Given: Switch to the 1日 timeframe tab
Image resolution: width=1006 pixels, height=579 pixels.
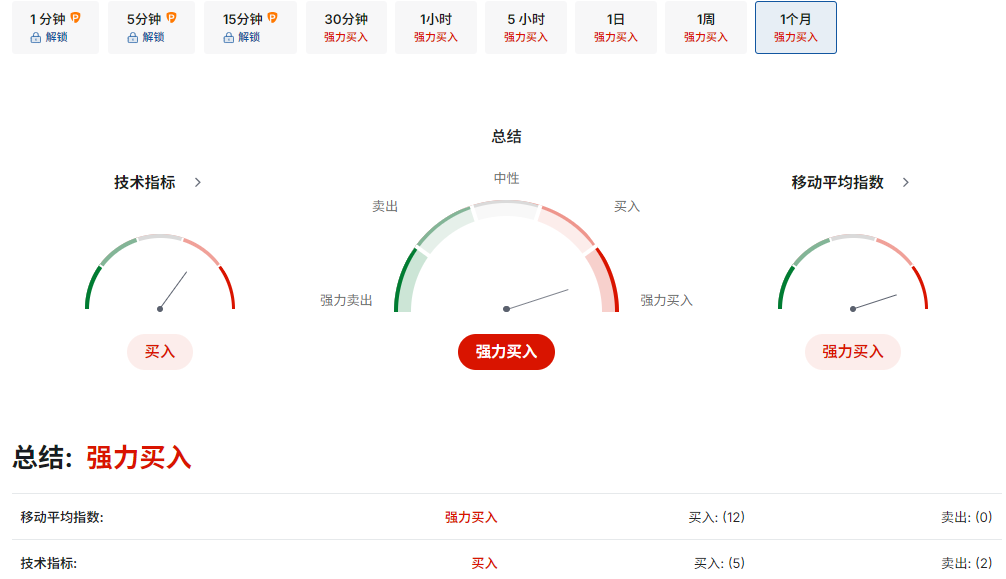Looking at the screenshot, I should click(614, 28).
